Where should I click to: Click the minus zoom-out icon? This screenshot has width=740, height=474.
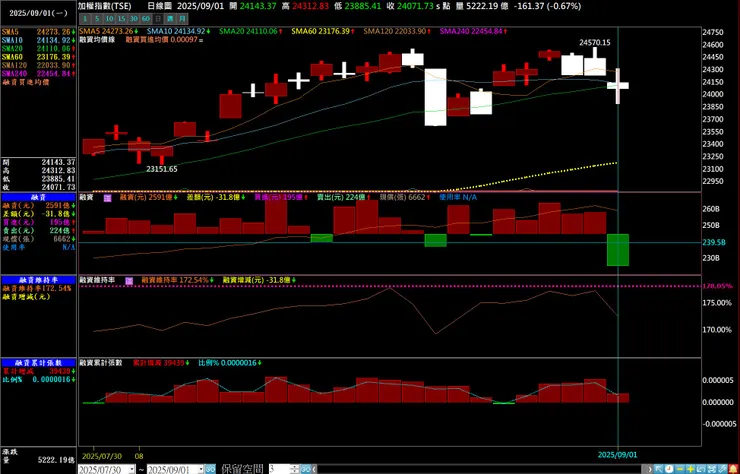(680, 469)
